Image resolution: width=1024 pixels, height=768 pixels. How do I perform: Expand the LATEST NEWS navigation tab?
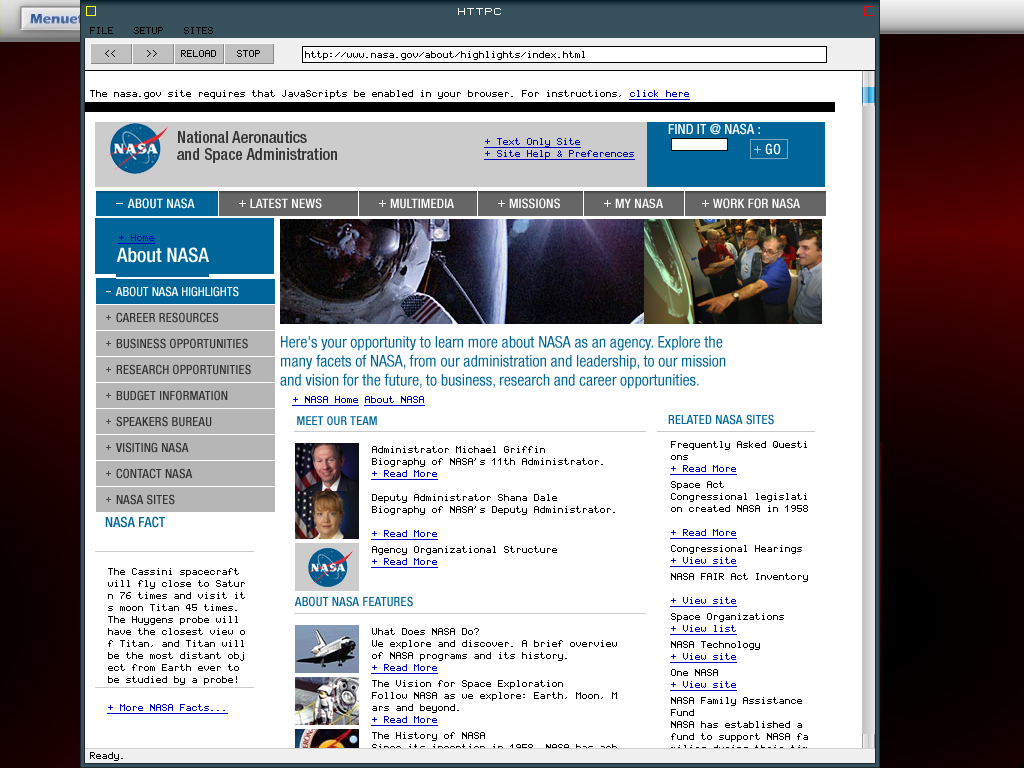coord(289,204)
